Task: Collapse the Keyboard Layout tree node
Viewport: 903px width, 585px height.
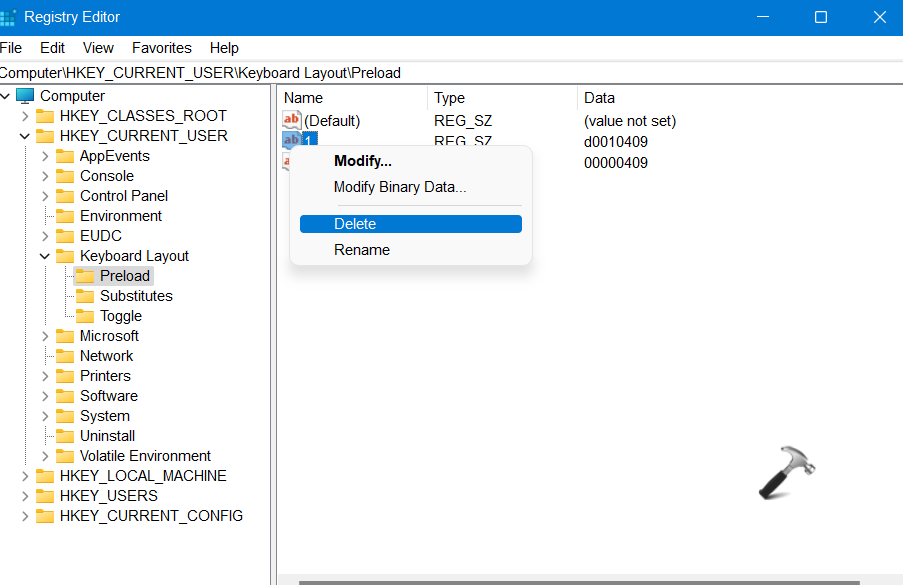Action: (45, 256)
